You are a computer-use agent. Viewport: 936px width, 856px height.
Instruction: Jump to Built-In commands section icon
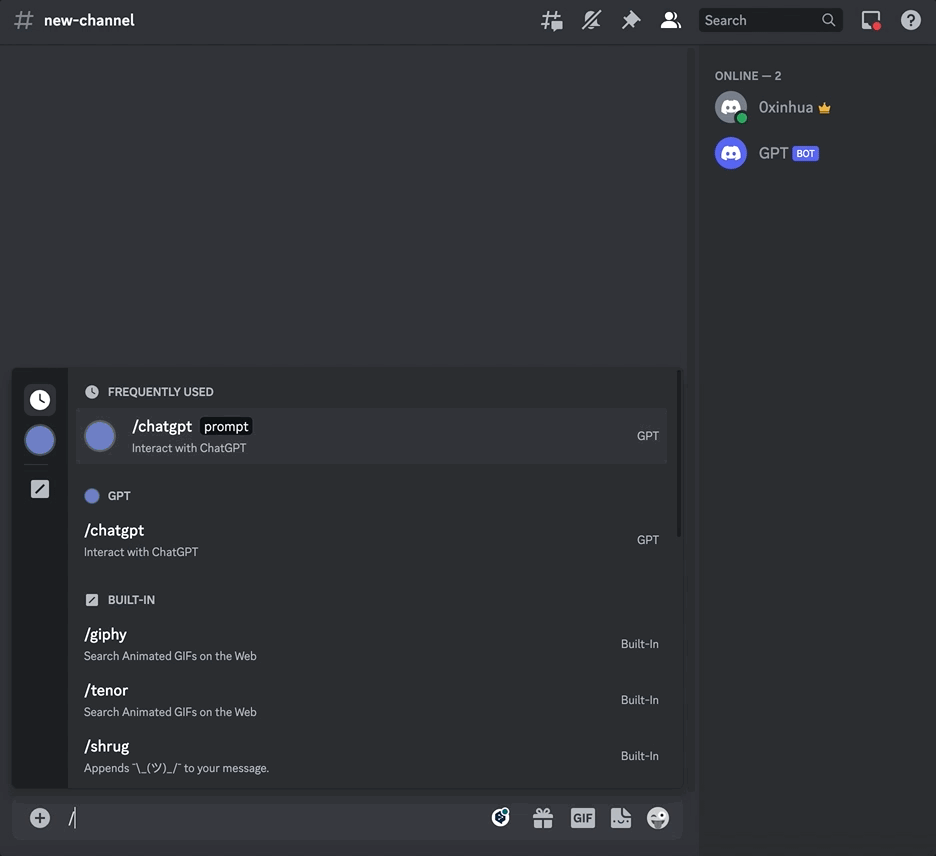tap(40, 489)
